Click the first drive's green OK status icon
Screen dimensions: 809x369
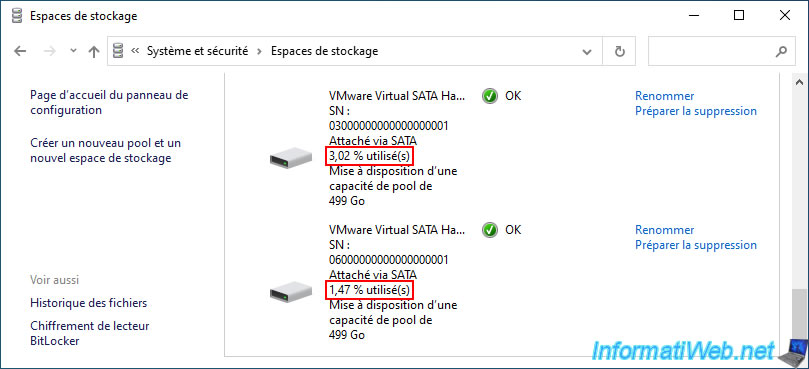pyautogui.click(x=490, y=96)
